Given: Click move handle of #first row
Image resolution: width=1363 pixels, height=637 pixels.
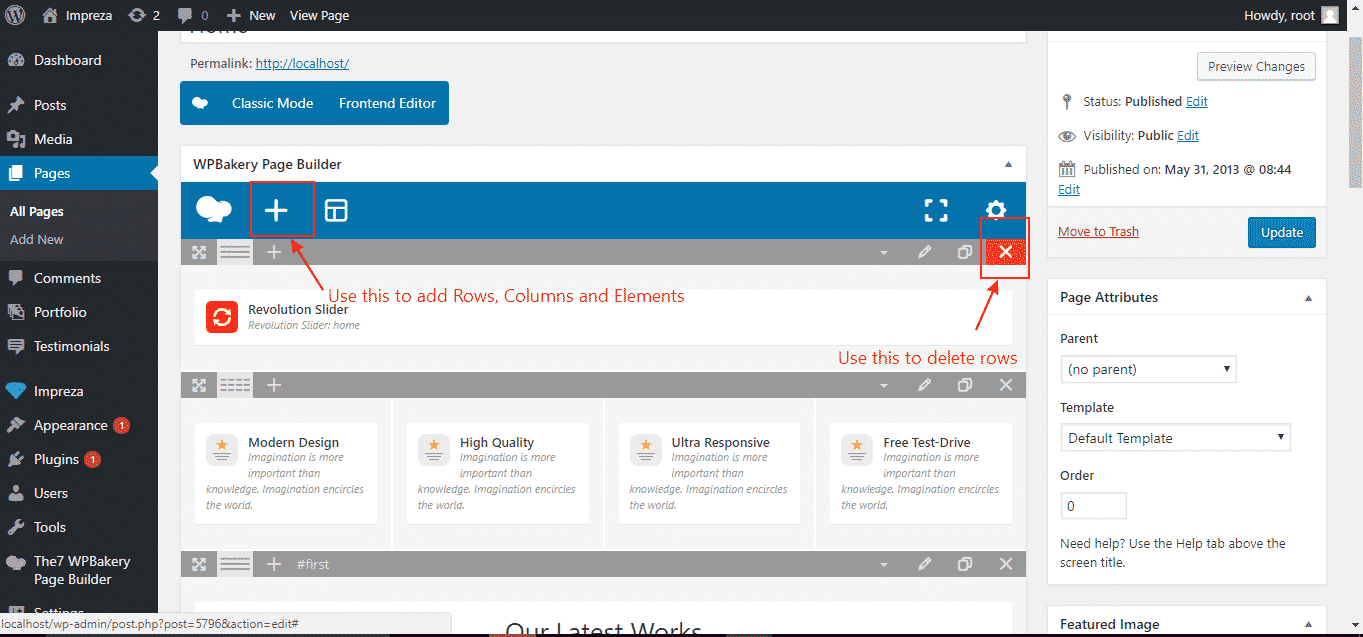Looking at the screenshot, I should [x=199, y=564].
